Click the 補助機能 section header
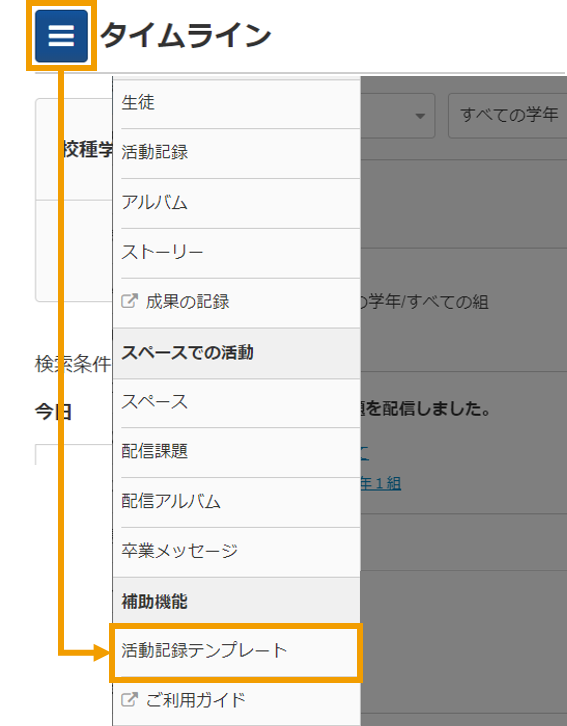 click(x=237, y=602)
